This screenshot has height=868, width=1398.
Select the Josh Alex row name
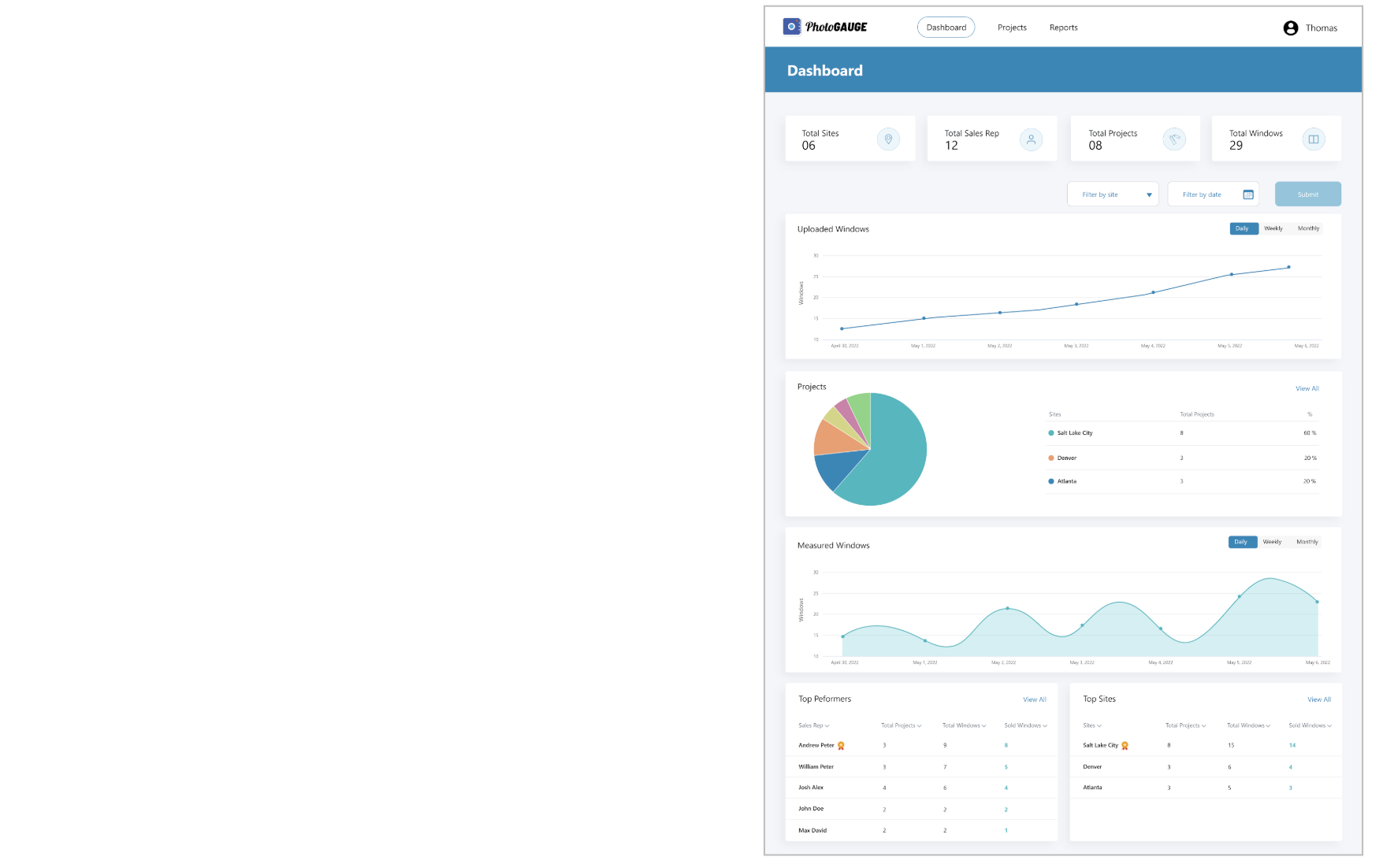[x=811, y=788]
